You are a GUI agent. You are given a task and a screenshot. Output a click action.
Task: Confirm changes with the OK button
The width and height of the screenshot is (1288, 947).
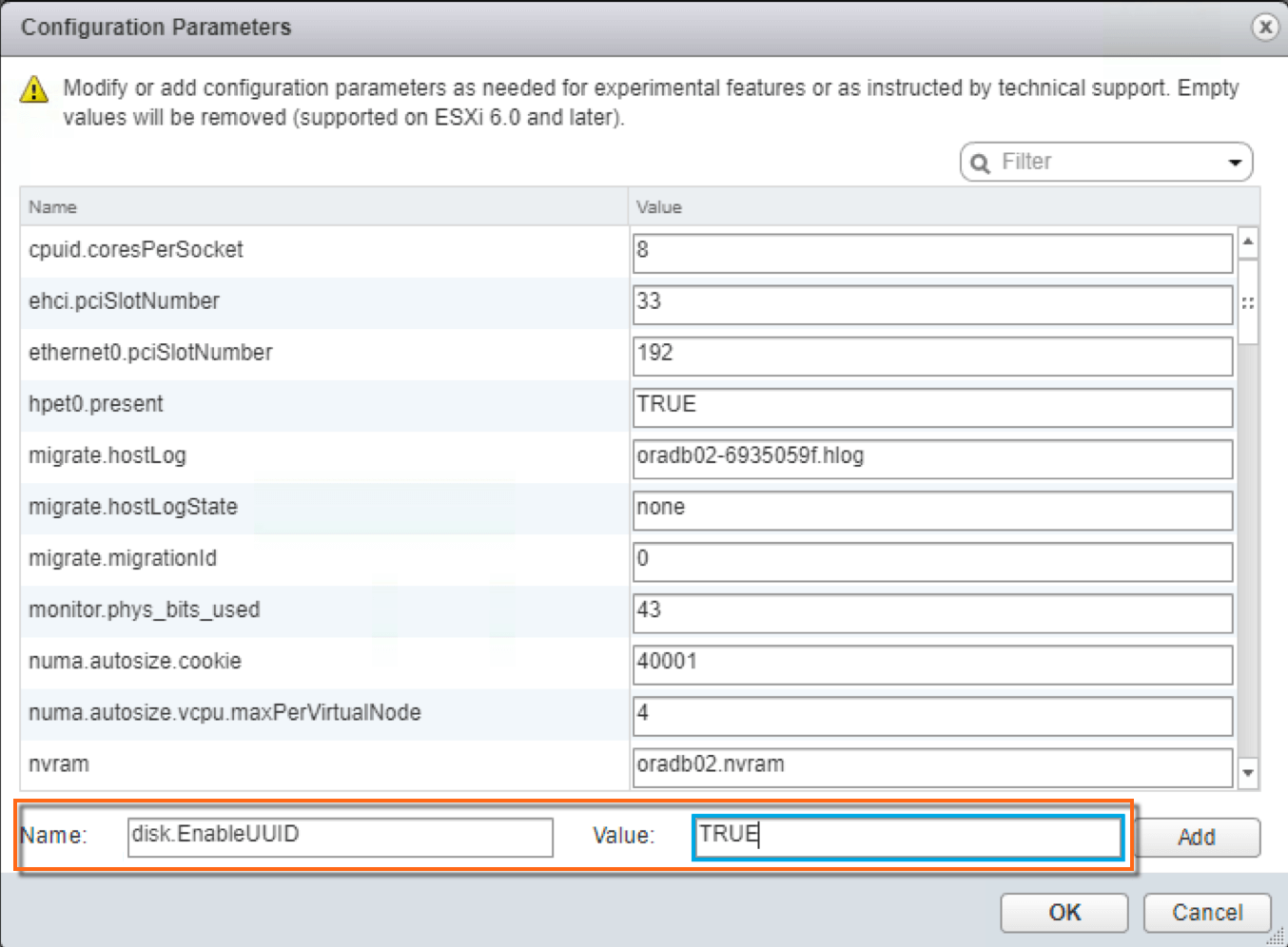[1064, 912]
